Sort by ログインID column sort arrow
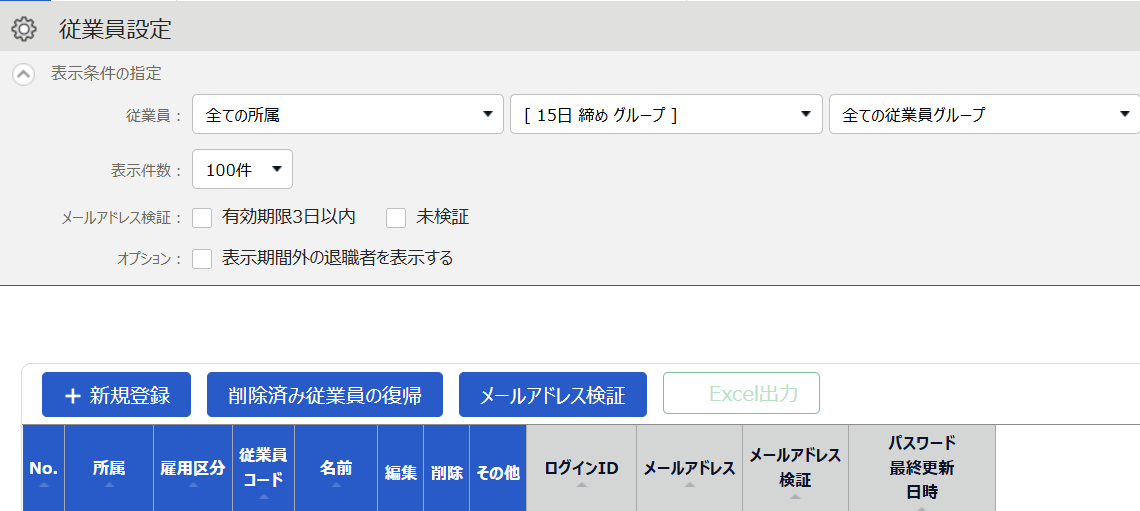 (x=581, y=484)
